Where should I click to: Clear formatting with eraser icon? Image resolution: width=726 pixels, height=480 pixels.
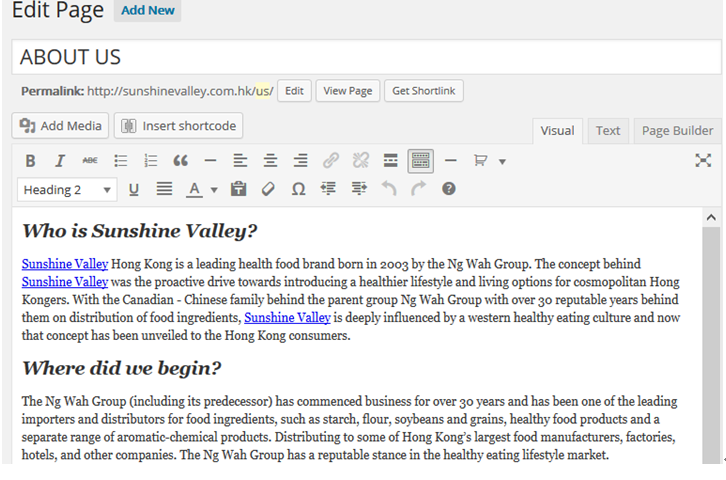click(268, 189)
